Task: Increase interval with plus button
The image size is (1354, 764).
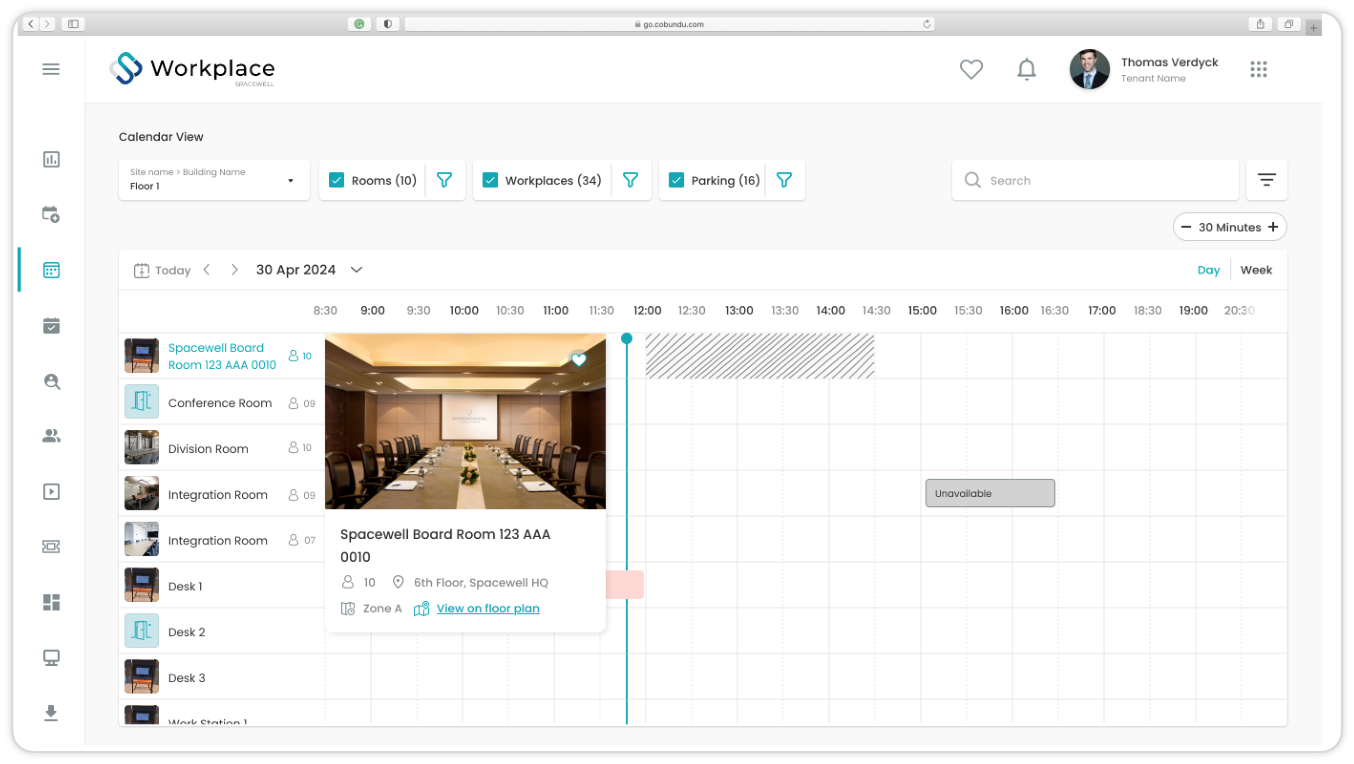Action: tap(1273, 227)
